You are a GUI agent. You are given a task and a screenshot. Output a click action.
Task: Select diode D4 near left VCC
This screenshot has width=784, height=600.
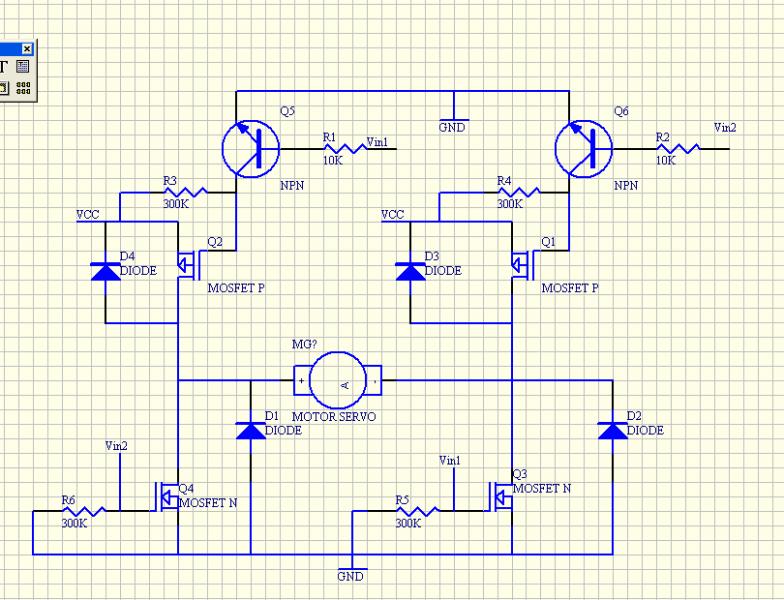(105, 271)
